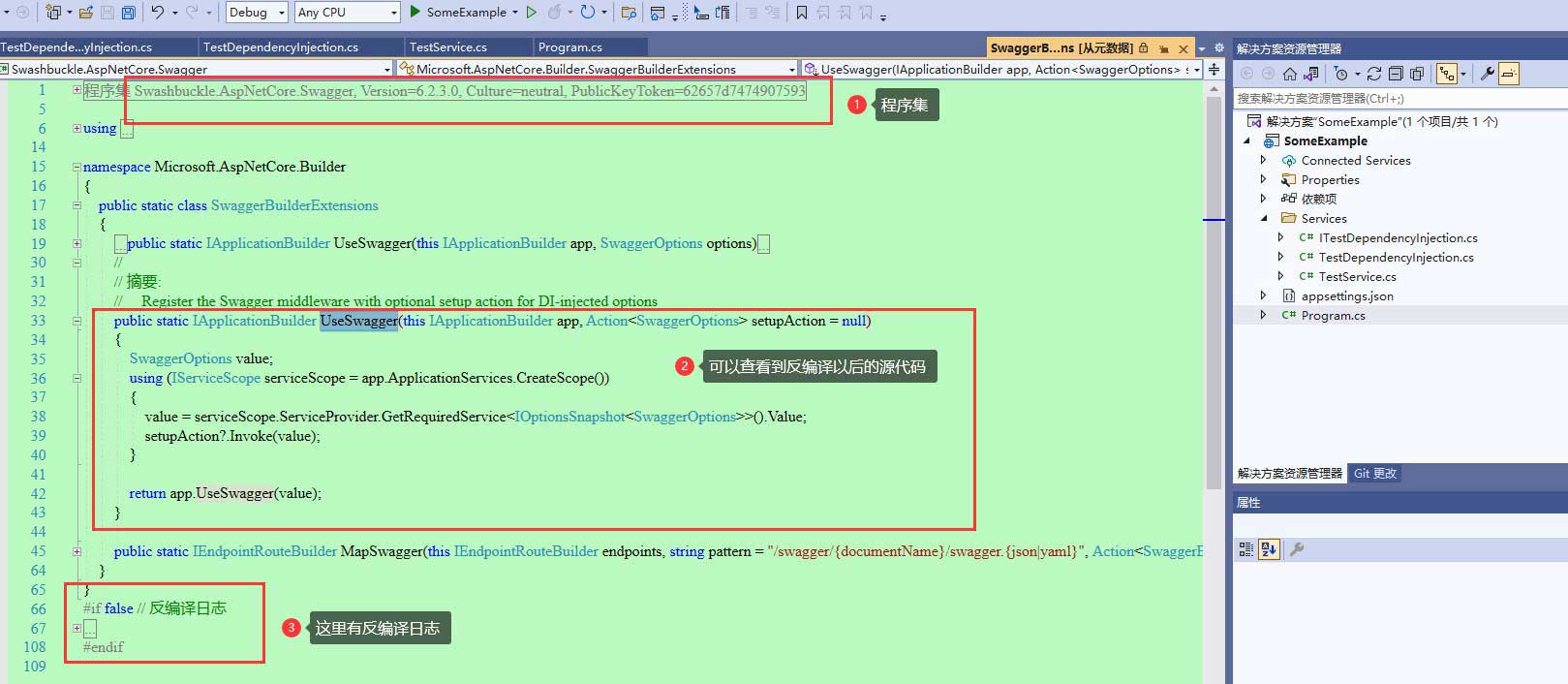Switch to 解决方案资源管理器 bottom tab

[x=1290, y=474]
